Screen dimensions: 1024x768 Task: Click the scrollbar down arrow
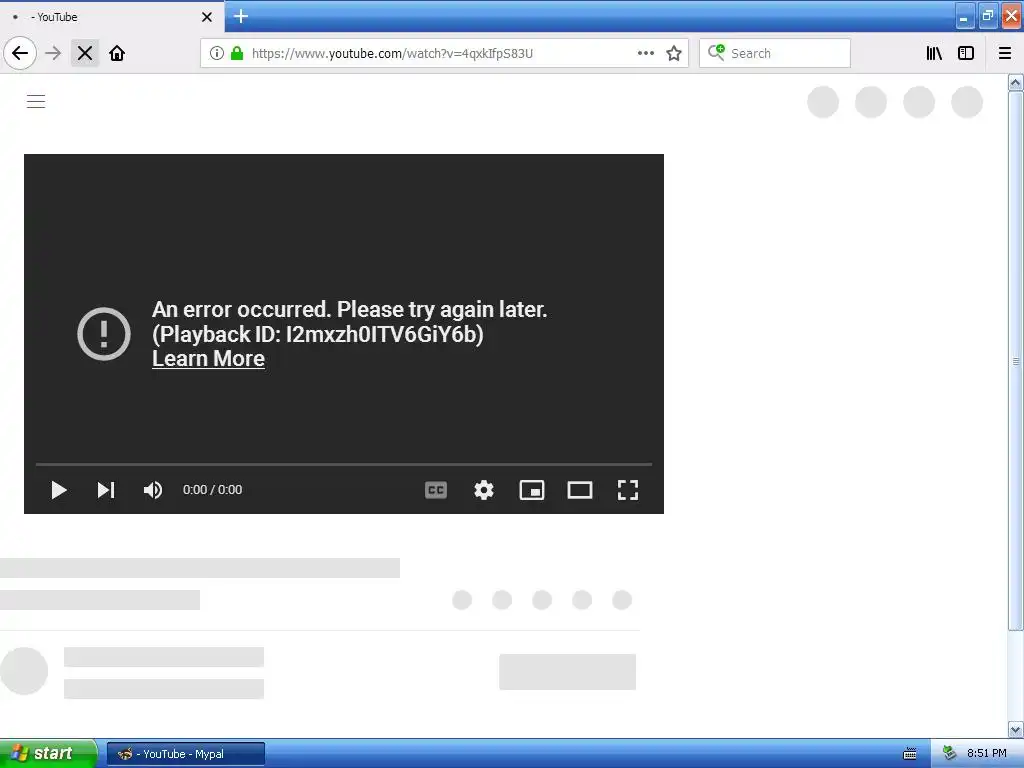pos(1015,729)
